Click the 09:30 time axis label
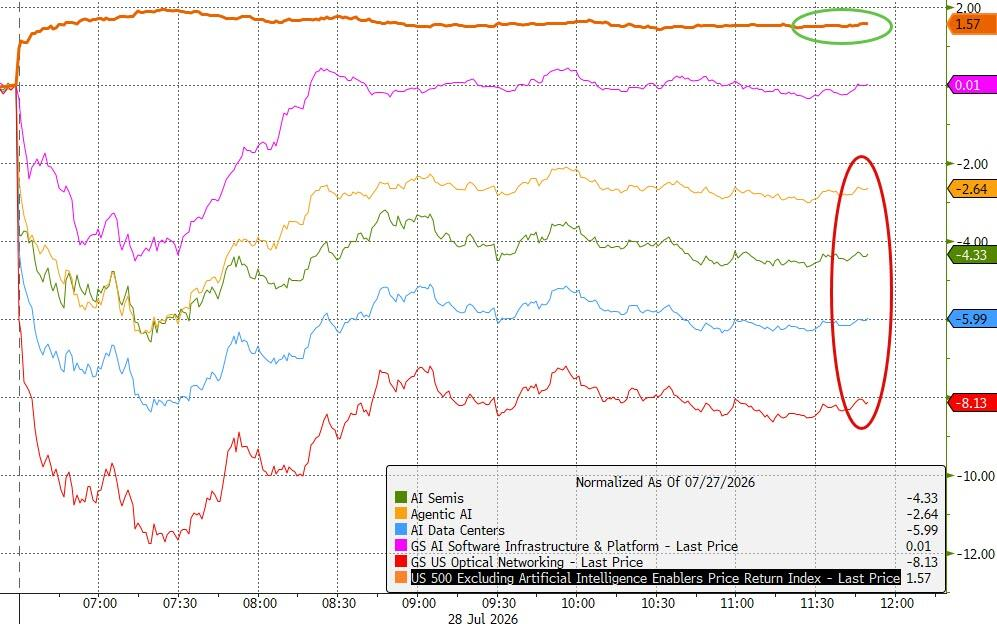This screenshot has width=997, height=624. click(498, 602)
